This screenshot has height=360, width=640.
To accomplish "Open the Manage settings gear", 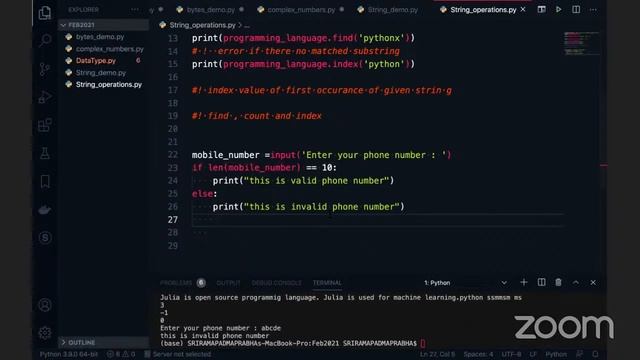I will click(45, 333).
